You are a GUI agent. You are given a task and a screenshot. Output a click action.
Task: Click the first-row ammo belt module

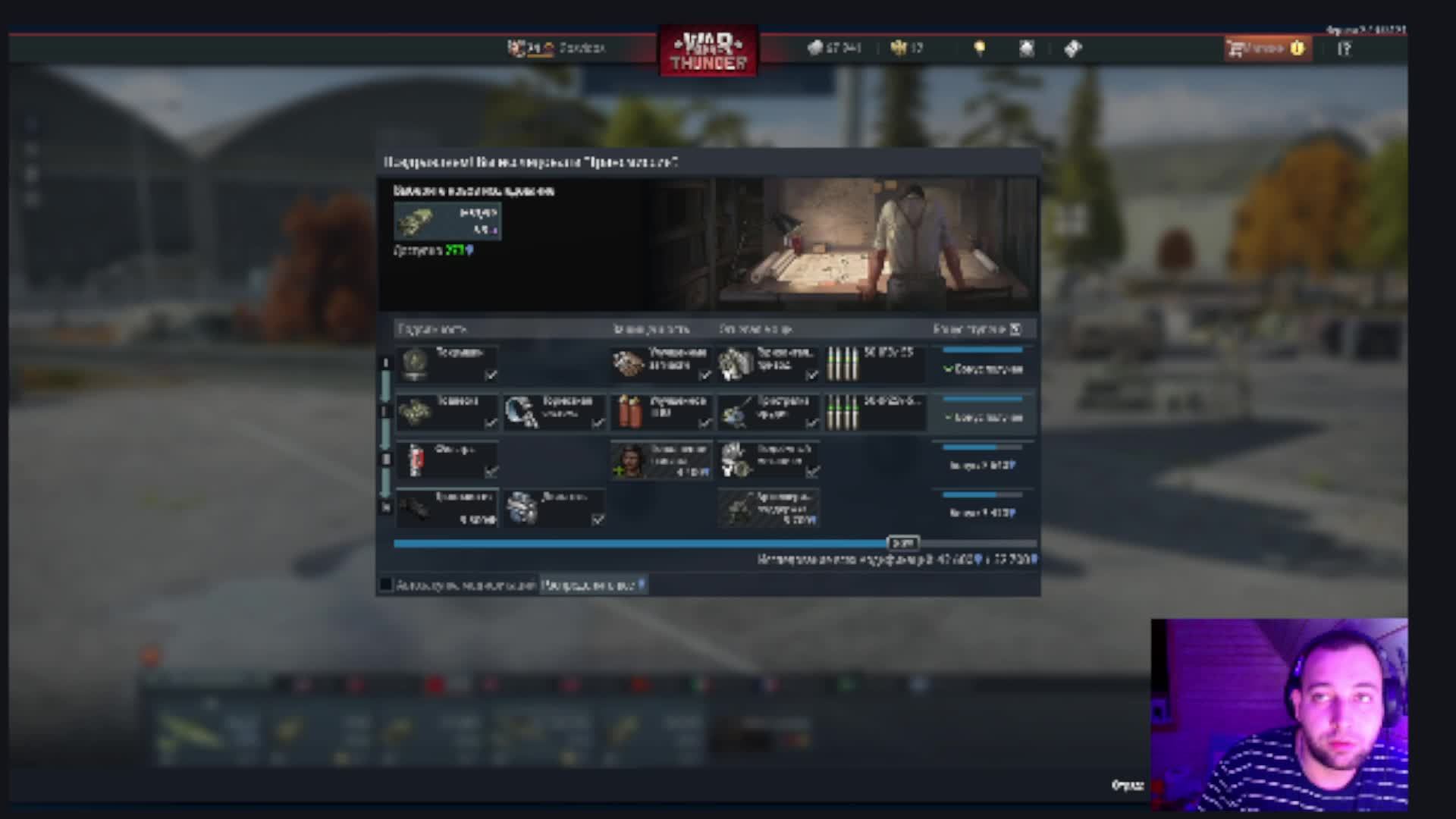tap(875, 364)
